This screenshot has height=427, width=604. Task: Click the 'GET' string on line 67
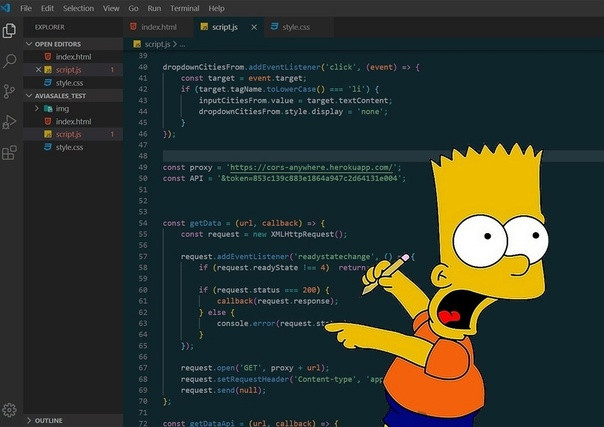pos(250,368)
